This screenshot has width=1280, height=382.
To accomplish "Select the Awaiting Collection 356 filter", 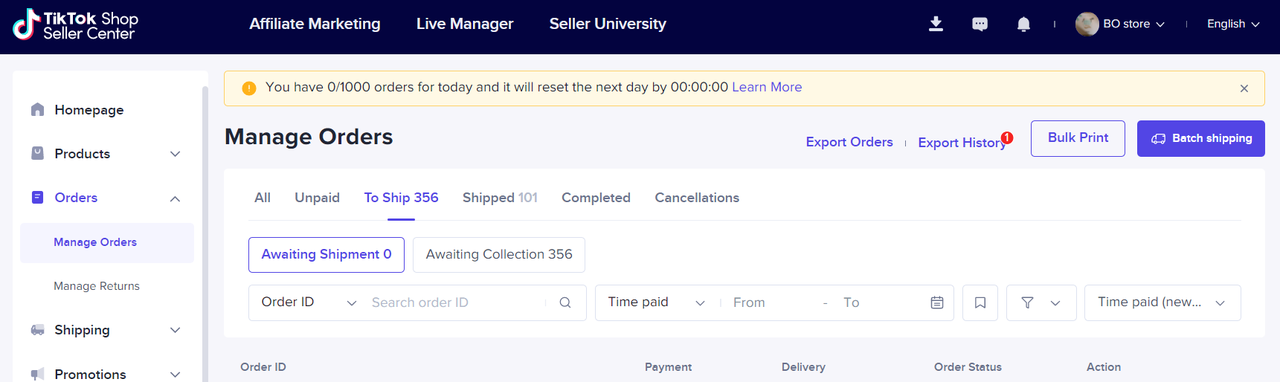I will 499,254.
